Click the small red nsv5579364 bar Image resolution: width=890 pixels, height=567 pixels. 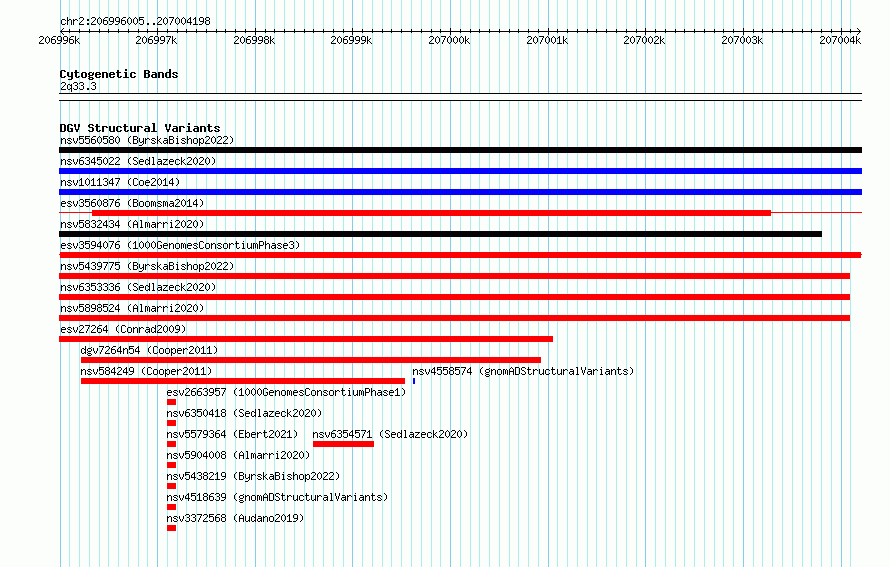pos(171,444)
